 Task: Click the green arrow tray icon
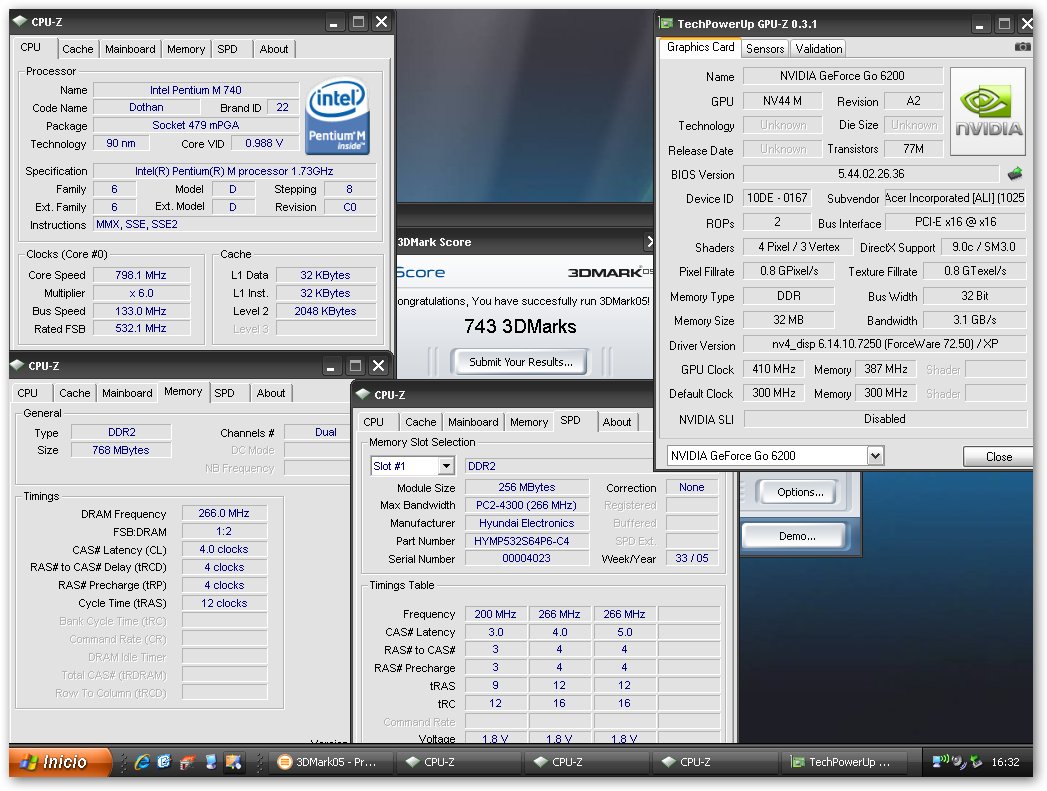click(976, 762)
